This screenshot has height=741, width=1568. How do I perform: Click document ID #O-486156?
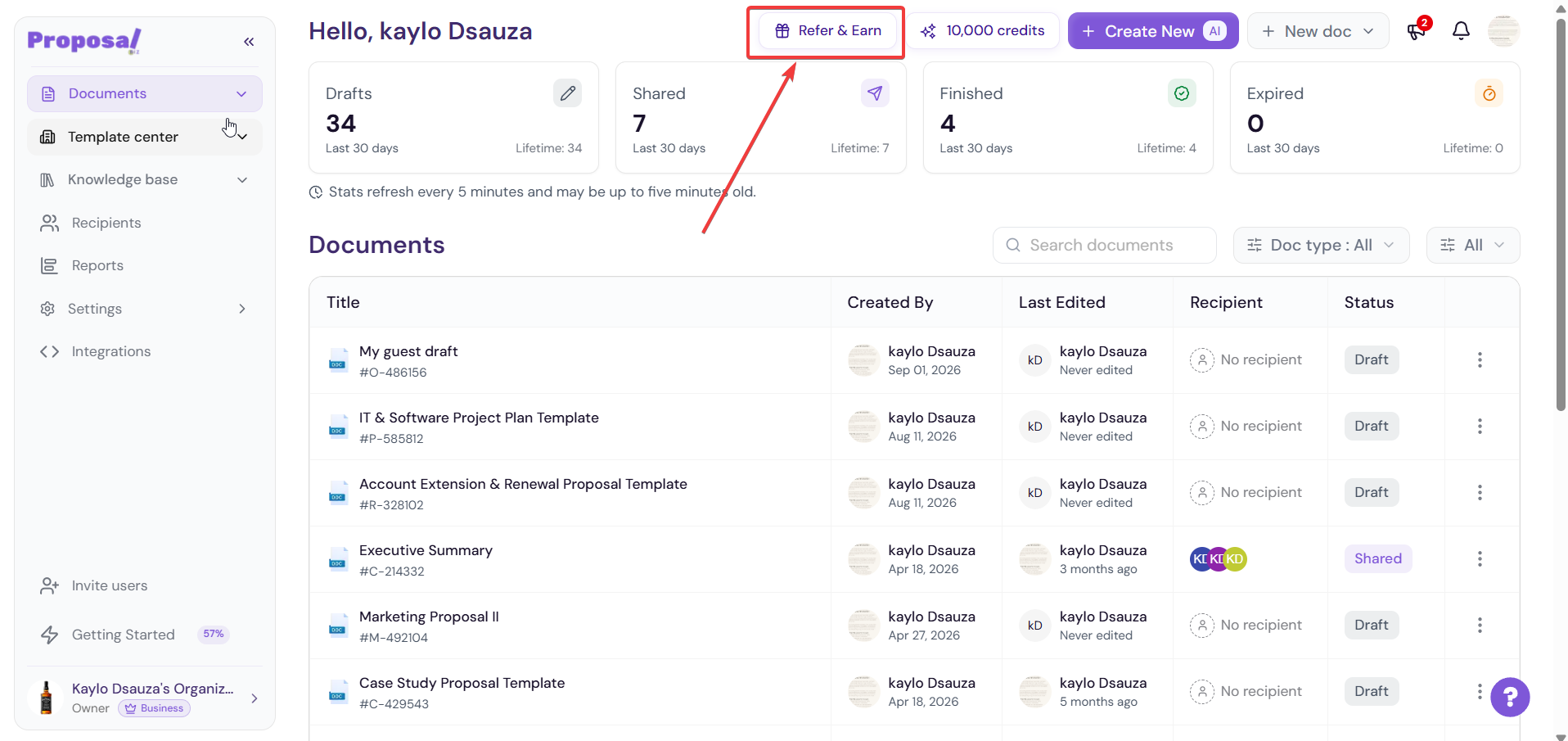click(x=393, y=373)
